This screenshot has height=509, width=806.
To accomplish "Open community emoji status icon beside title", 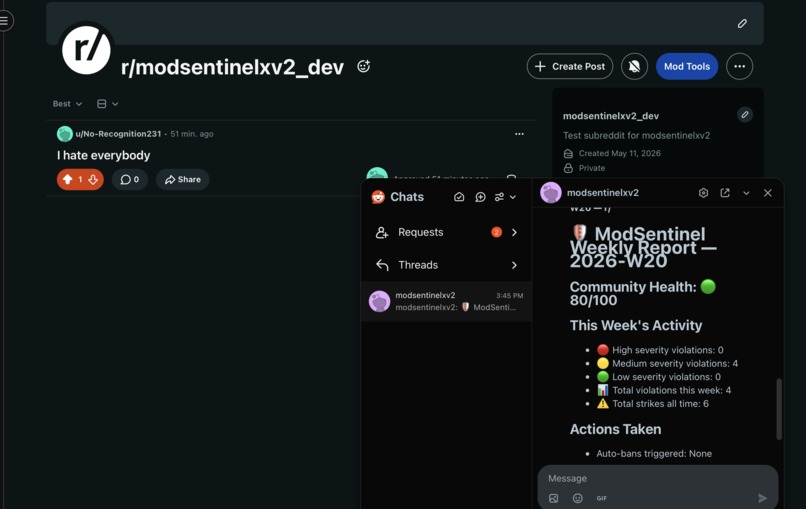I will click(x=363, y=66).
